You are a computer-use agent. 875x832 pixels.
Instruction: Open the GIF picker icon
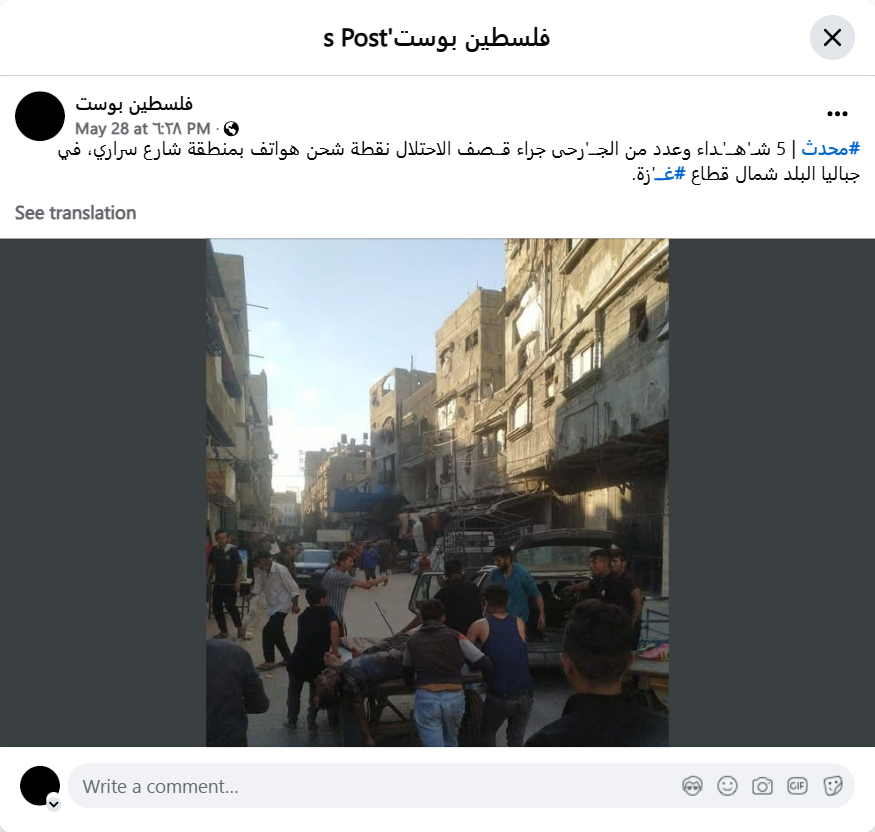coord(797,786)
